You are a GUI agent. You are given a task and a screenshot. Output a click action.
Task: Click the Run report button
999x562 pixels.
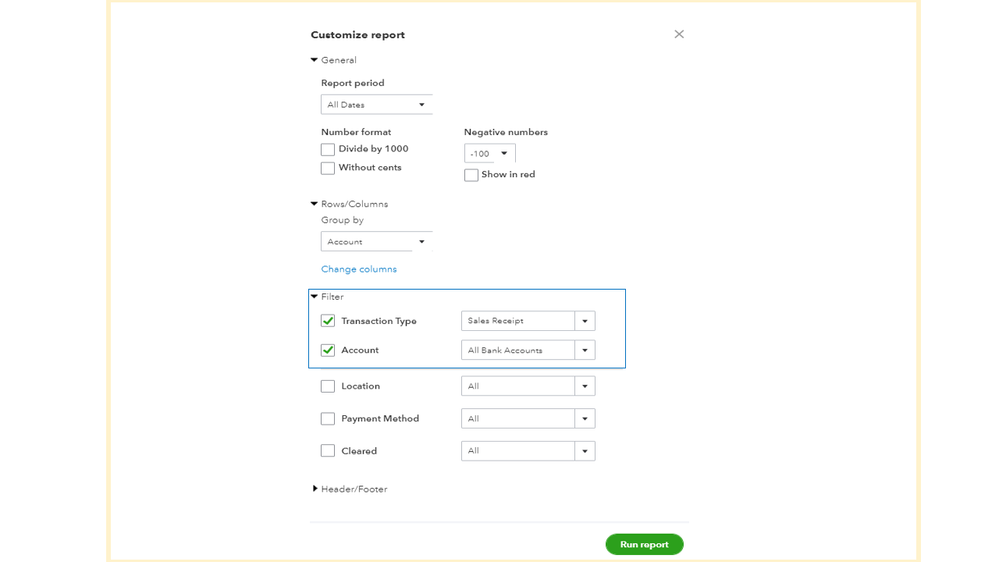644,545
